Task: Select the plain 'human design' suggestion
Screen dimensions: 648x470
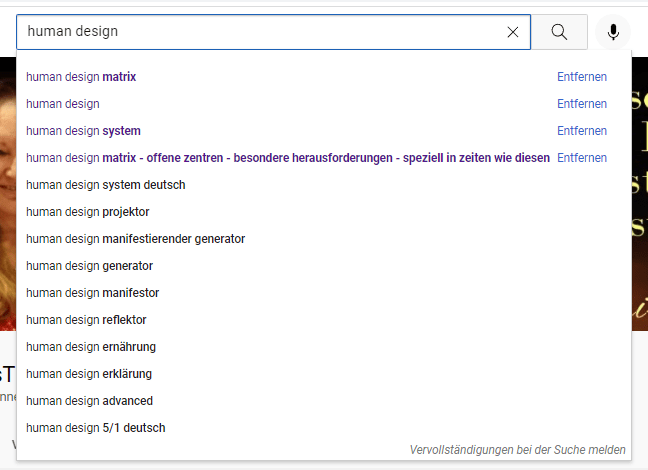Action: [x=63, y=104]
